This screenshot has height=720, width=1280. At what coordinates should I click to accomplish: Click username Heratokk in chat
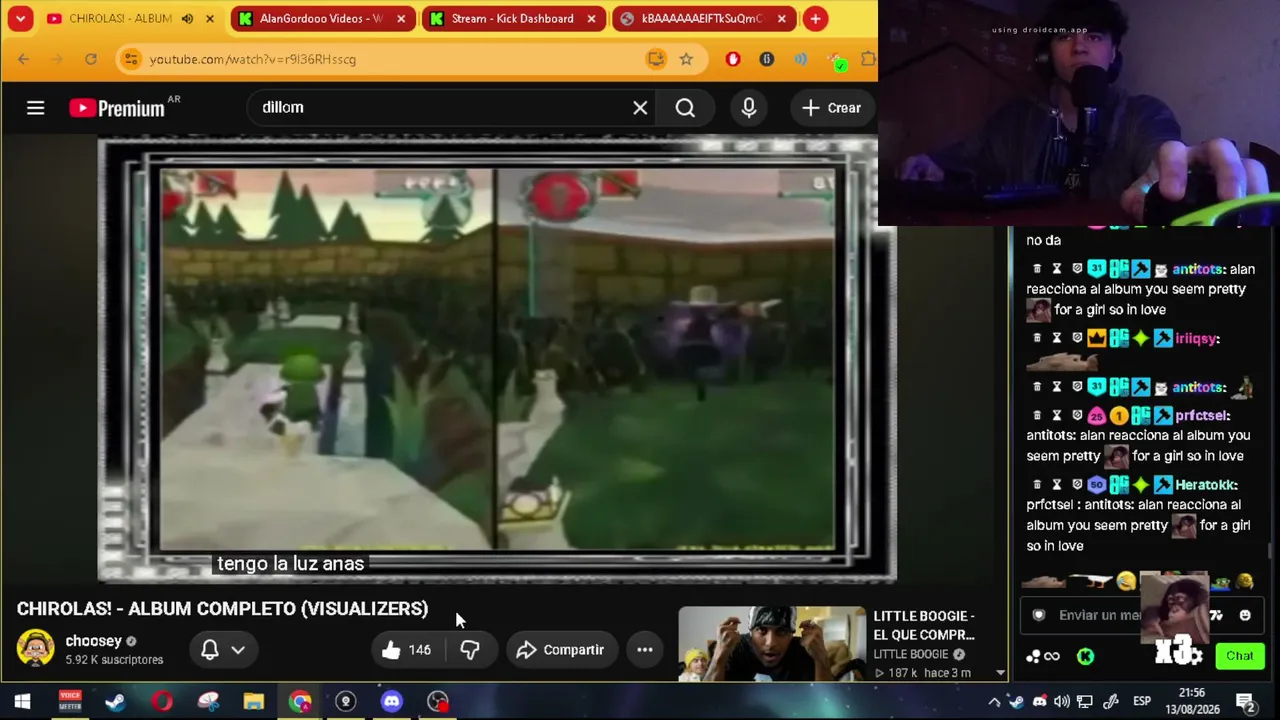(1206, 485)
